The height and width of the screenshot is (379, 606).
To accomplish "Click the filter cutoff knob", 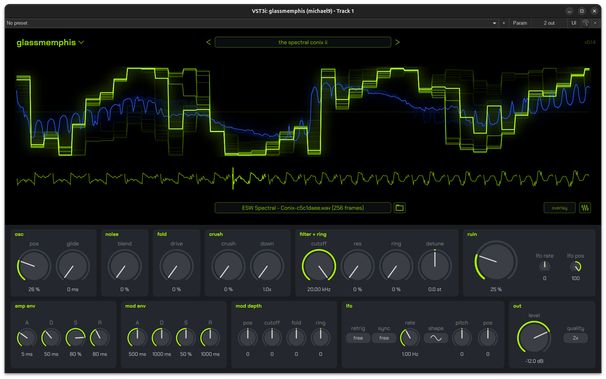I will pyautogui.click(x=319, y=266).
